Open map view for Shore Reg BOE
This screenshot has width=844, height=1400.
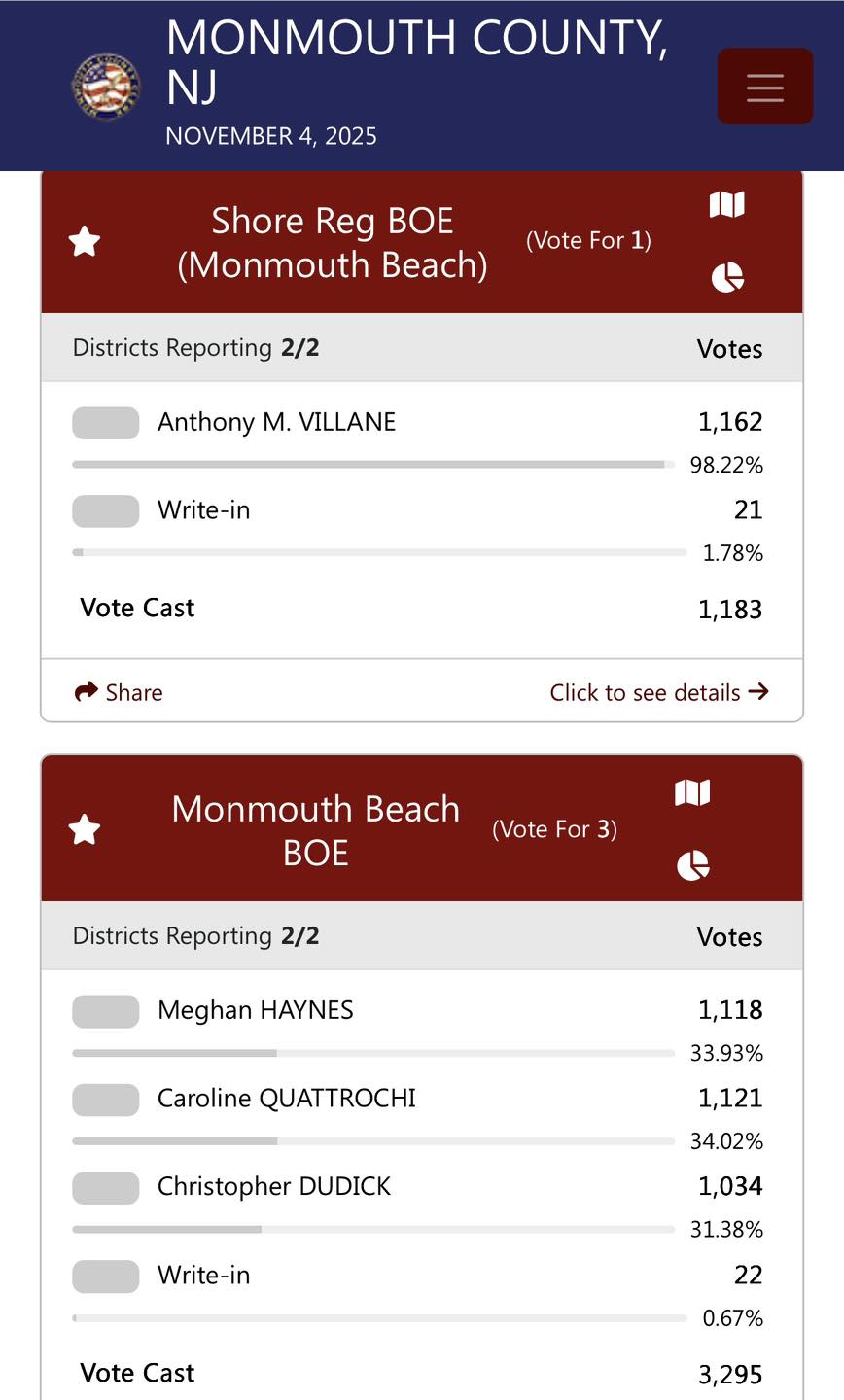point(726,204)
